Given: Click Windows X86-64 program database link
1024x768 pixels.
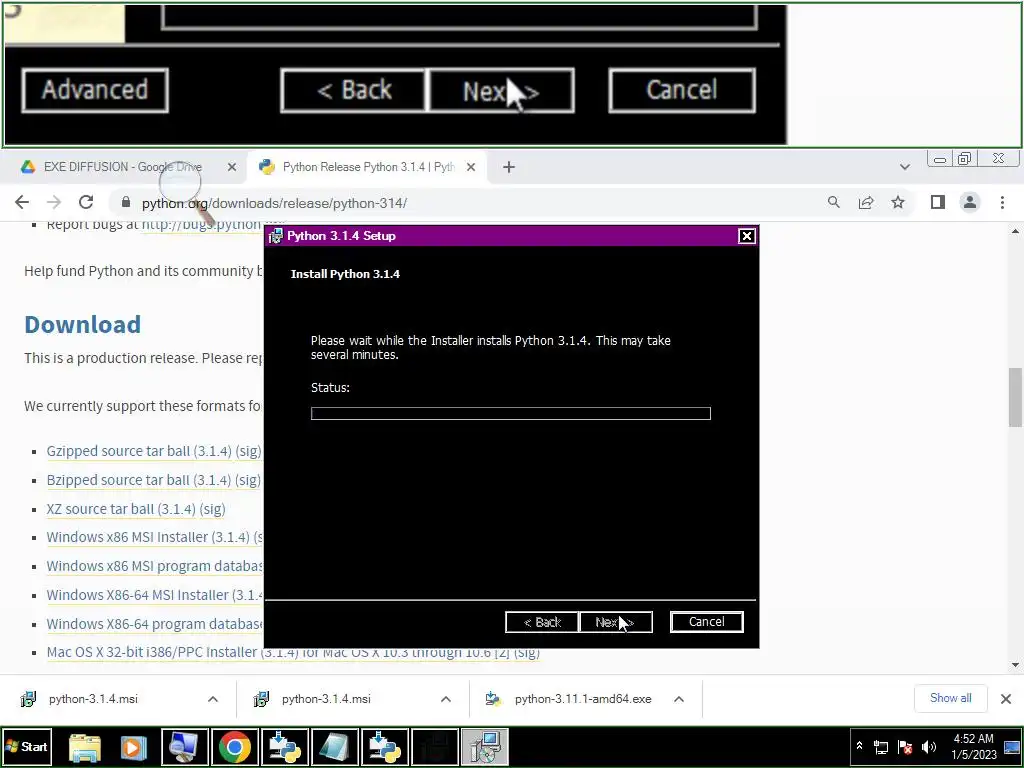Looking at the screenshot, I should point(154,624).
